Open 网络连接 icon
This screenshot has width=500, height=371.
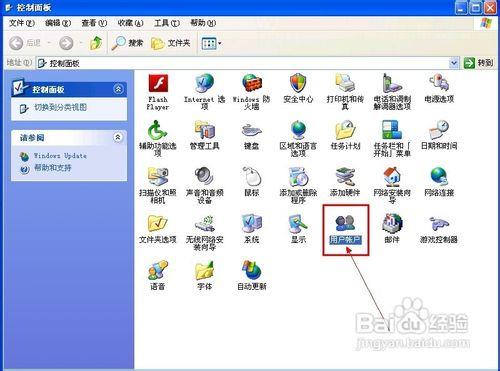[439, 177]
